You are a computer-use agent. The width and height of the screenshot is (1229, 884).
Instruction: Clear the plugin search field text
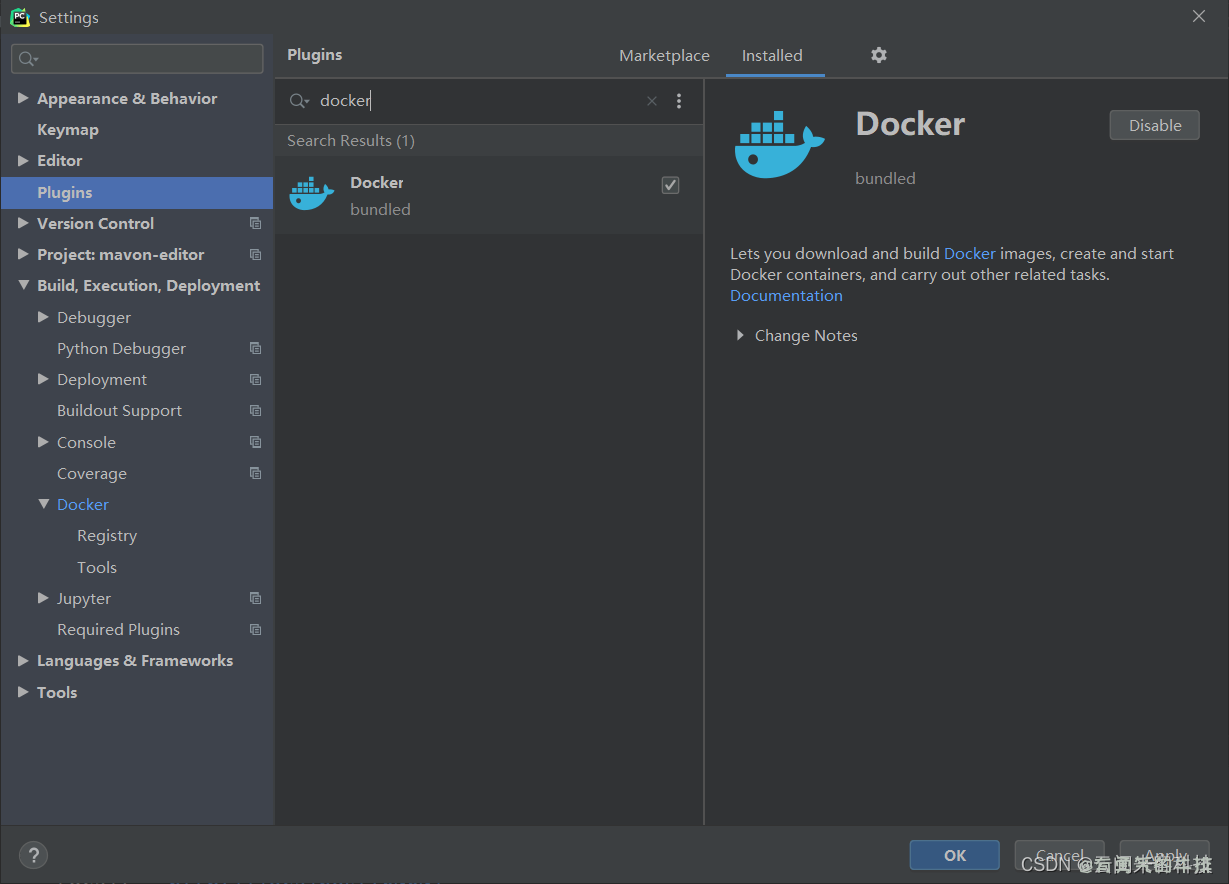click(652, 101)
